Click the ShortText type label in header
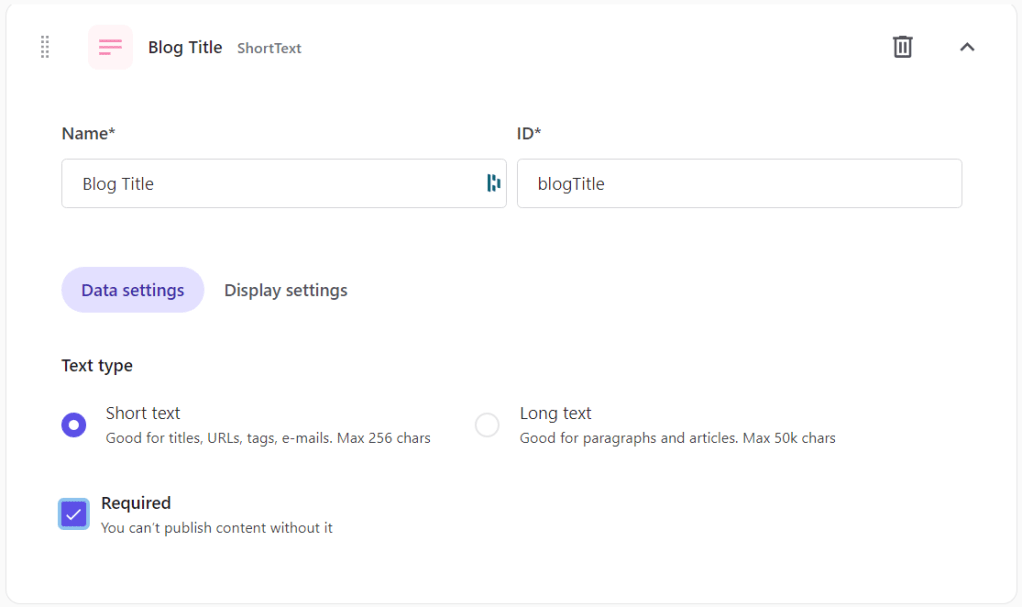 coord(269,48)
